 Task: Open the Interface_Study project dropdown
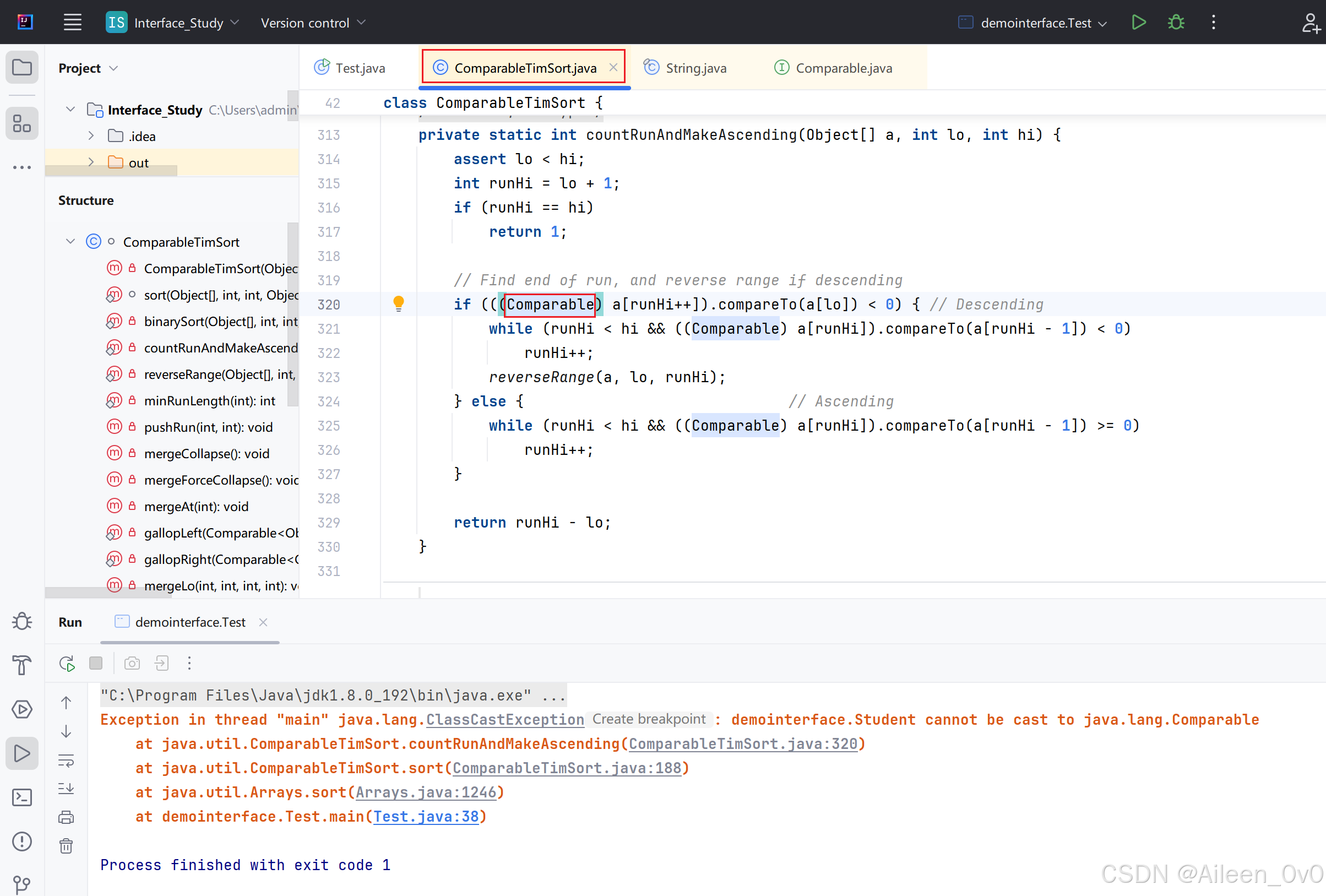[x=173, y=23]
